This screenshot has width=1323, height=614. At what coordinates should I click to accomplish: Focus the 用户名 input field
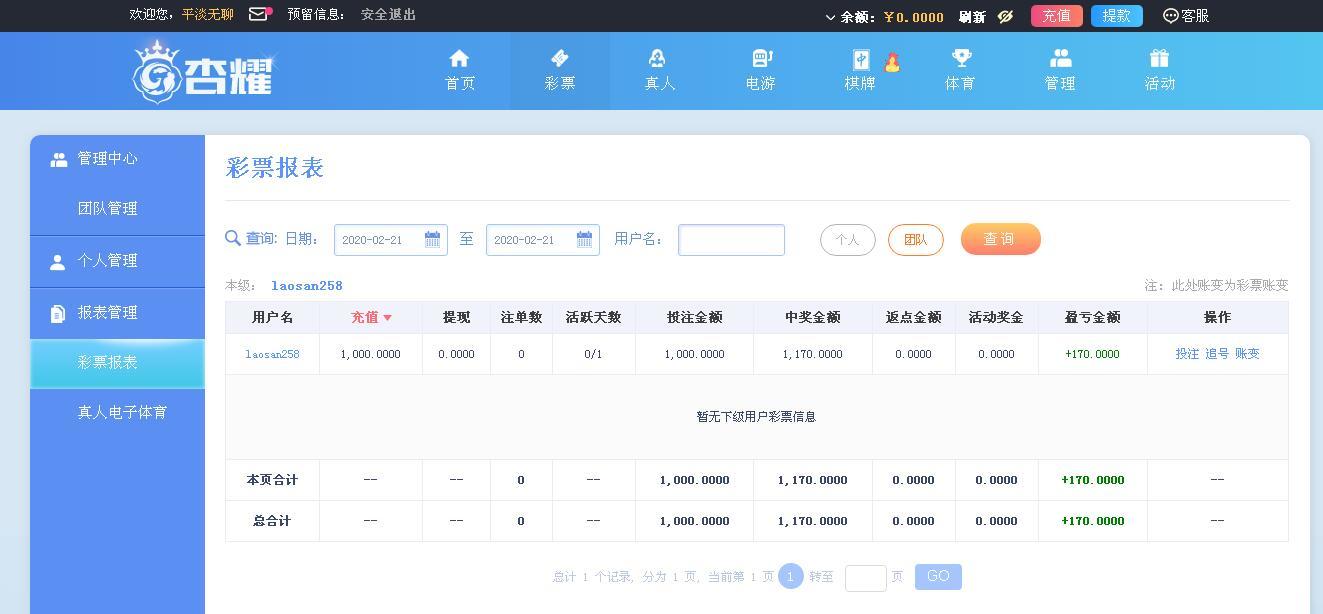pos(731,240)
